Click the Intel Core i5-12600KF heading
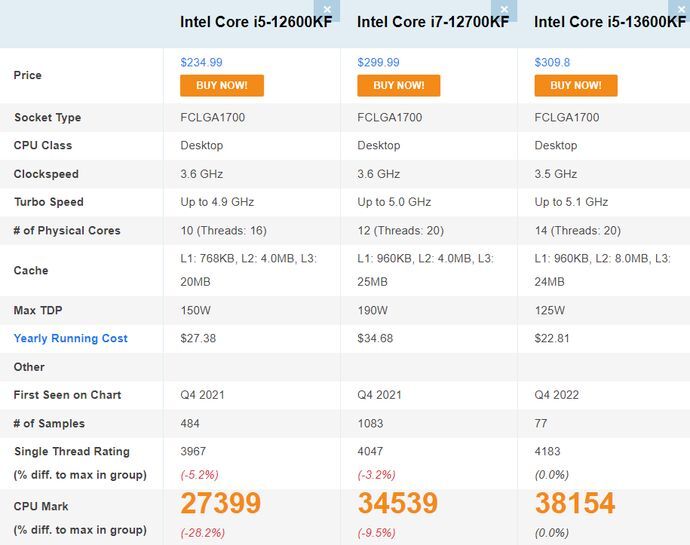690x545 pixels. tap(256, 22)
